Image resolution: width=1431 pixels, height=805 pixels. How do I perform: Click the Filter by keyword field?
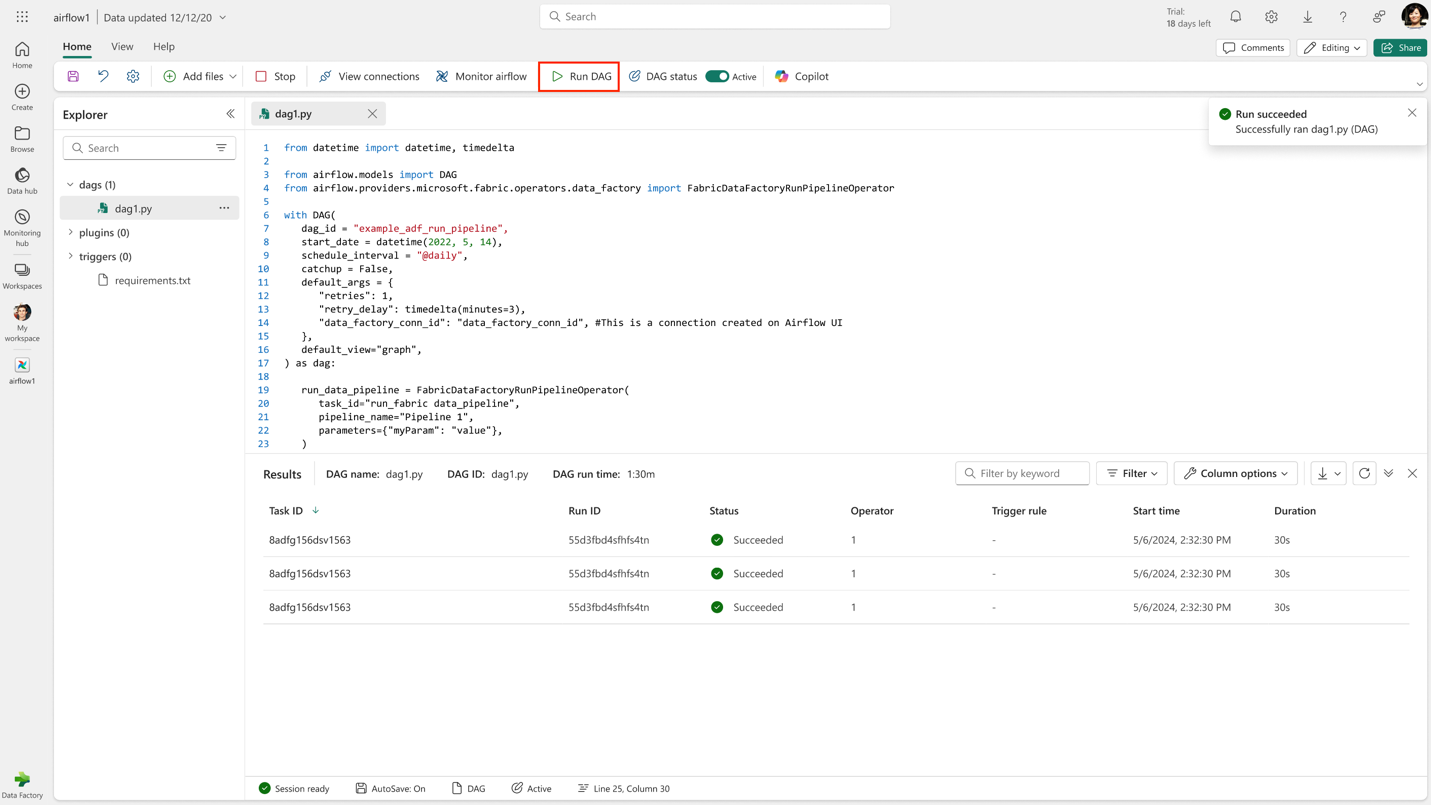click(x=1022, y=473)
